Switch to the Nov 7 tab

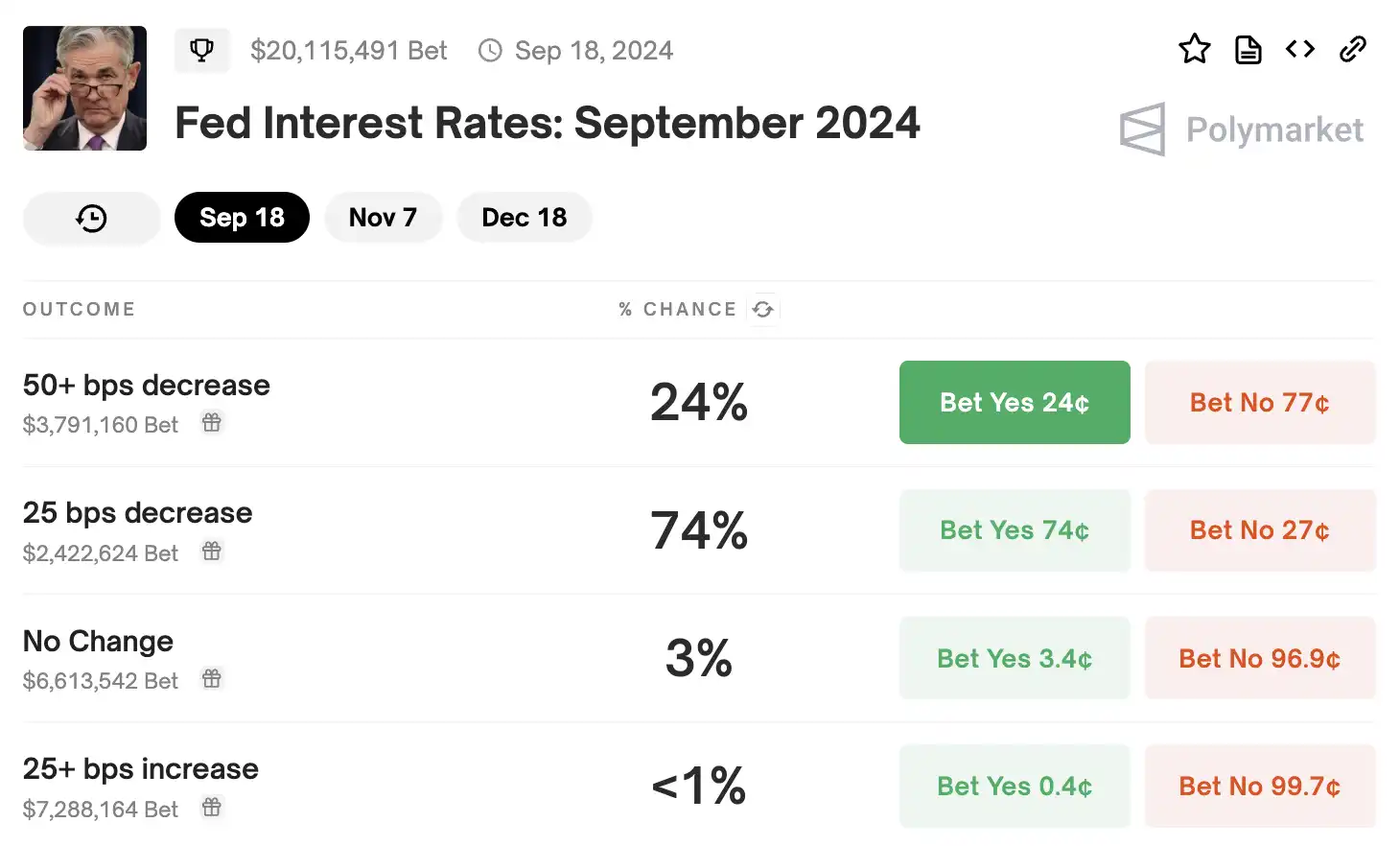(383, 218)
